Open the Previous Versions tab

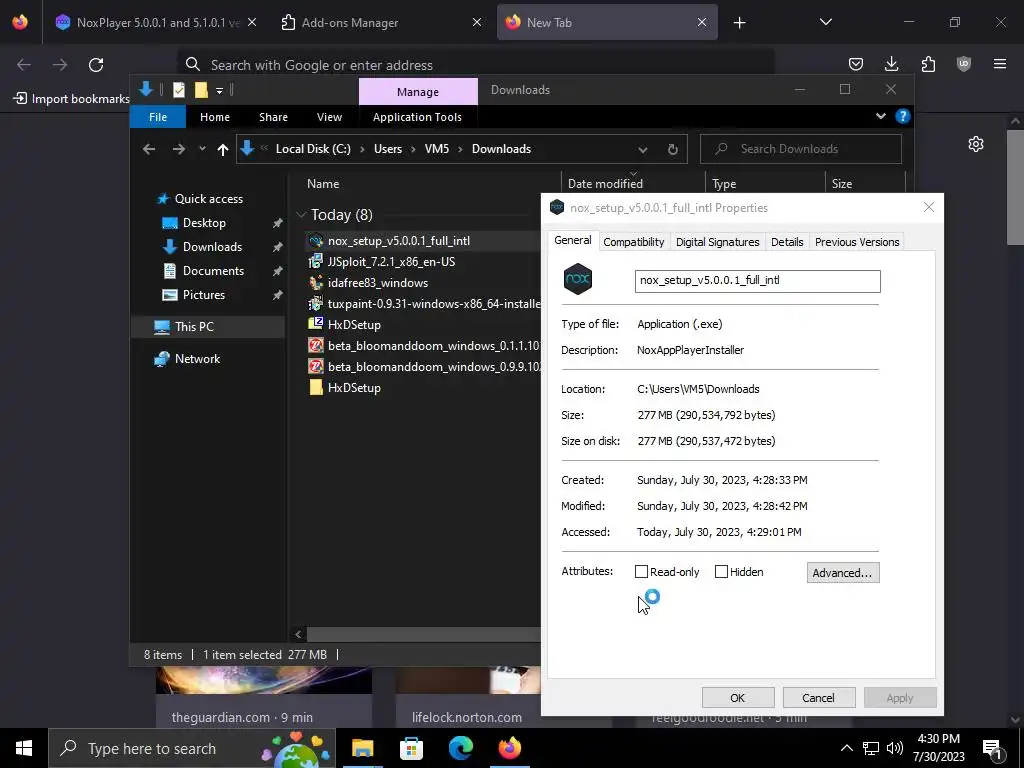(857, 242)
